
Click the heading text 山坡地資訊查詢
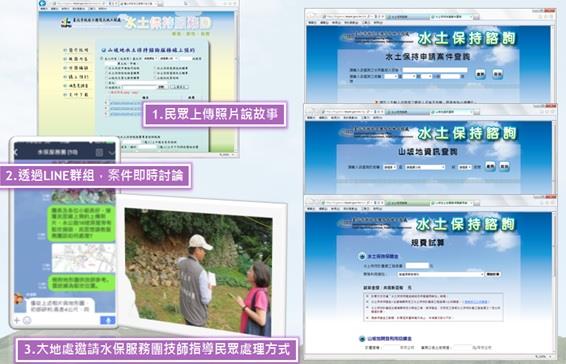pos(428,152)
